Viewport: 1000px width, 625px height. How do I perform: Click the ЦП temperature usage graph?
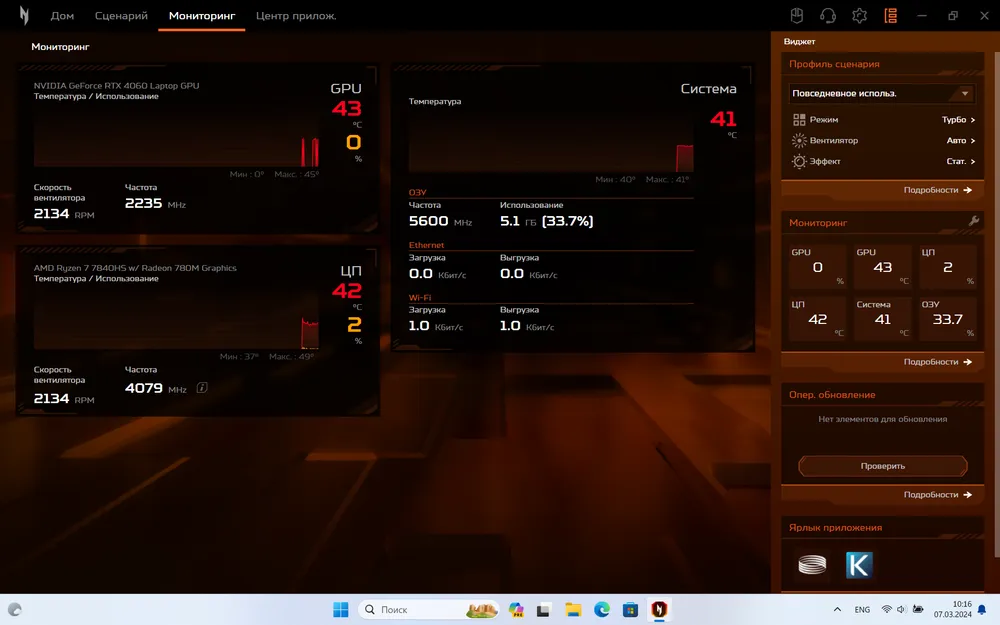click(176, 318)
